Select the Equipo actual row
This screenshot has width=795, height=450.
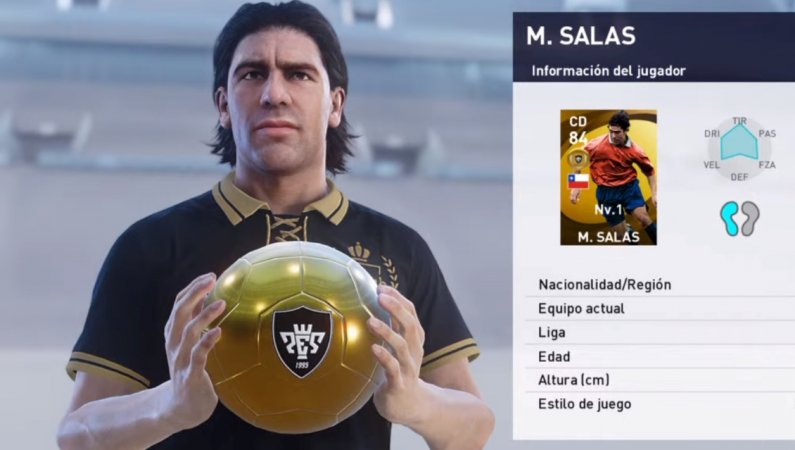pyautogui.click(x=660, y=309)
